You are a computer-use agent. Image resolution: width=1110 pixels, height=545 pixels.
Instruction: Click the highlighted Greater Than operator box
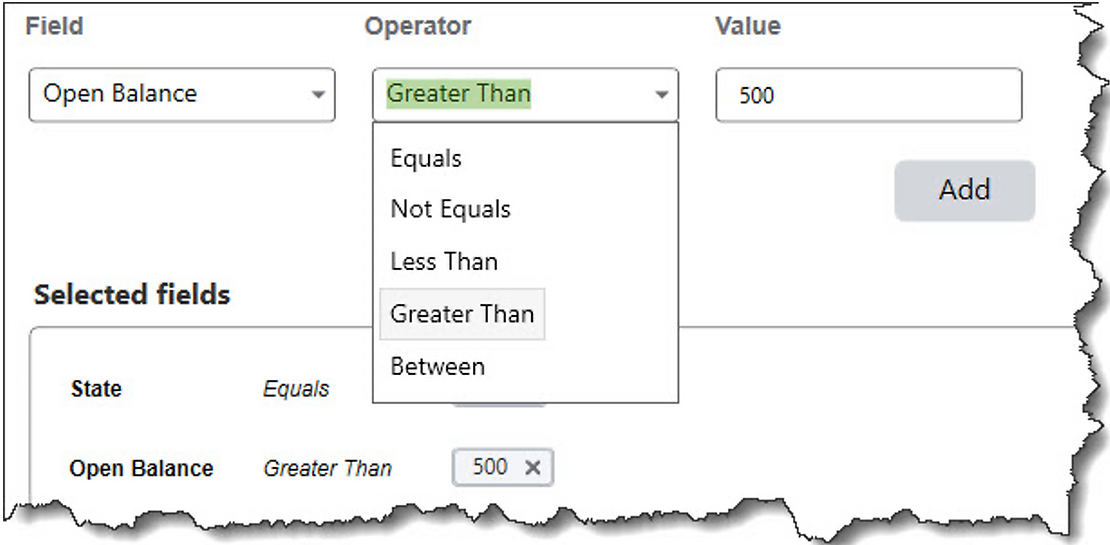(x=525, y=95)
